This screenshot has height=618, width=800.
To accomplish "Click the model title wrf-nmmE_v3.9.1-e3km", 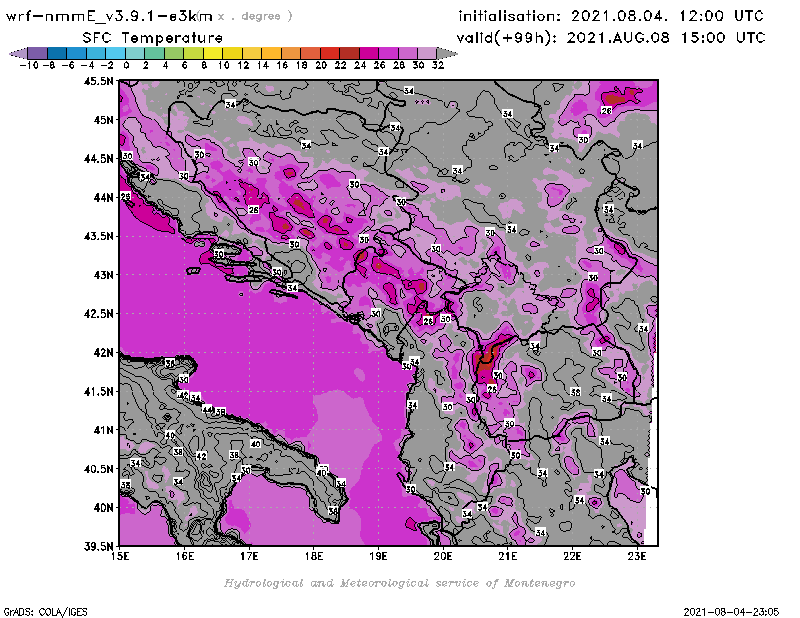I will (x=109, y=16).
